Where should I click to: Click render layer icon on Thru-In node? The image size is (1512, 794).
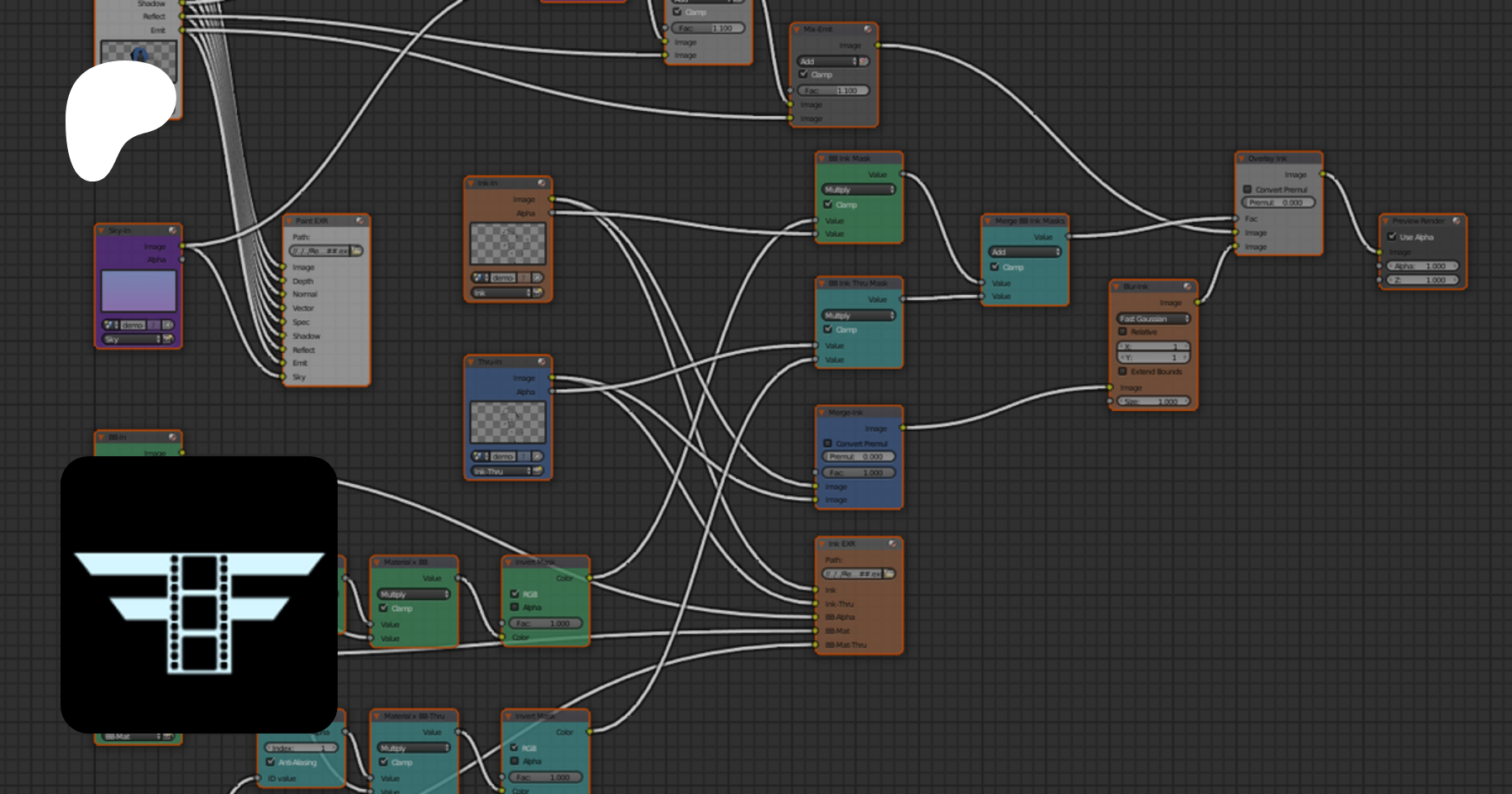538,471
